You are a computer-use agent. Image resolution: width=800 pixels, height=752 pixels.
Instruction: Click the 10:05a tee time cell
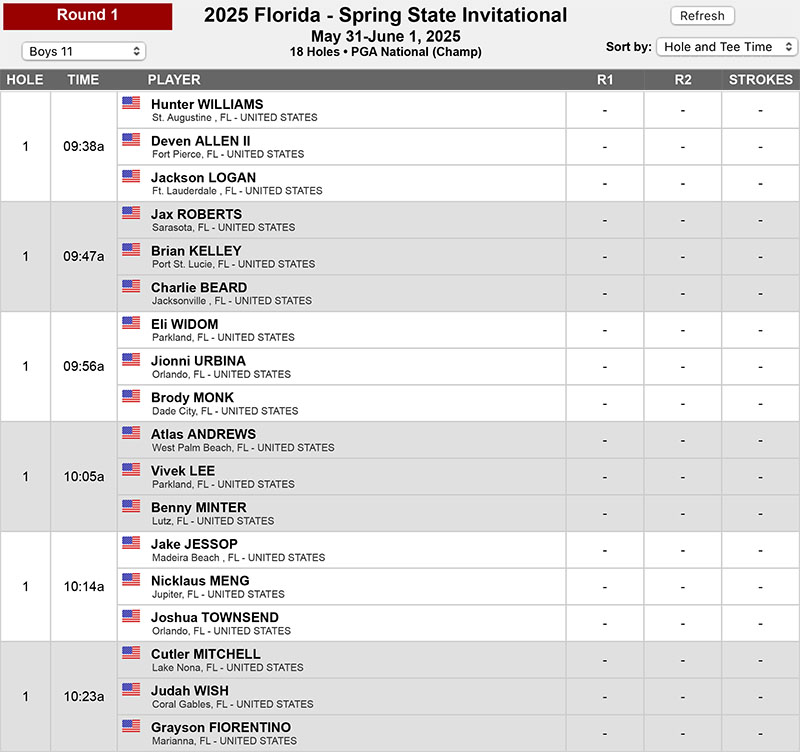pyautogui.click(x=84, y=477)
